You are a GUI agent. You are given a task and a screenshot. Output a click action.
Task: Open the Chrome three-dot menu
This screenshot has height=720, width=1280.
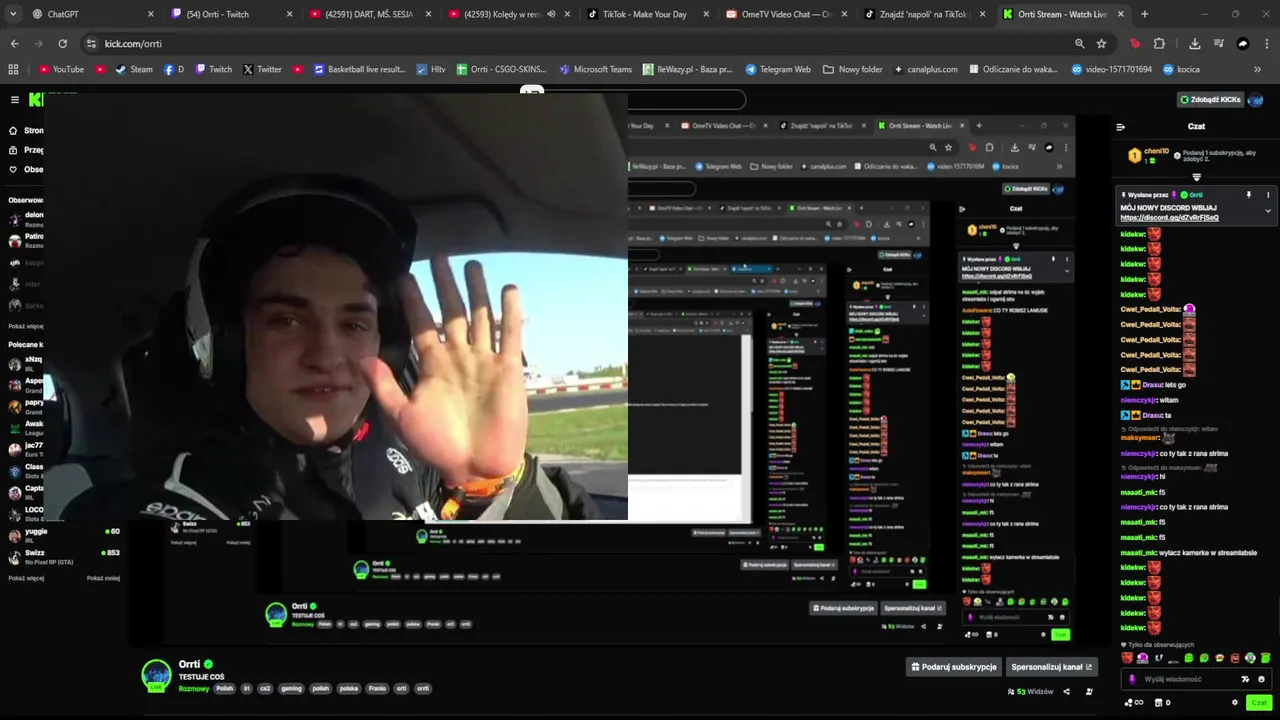pyautogui.click(x=1265, y=44)
